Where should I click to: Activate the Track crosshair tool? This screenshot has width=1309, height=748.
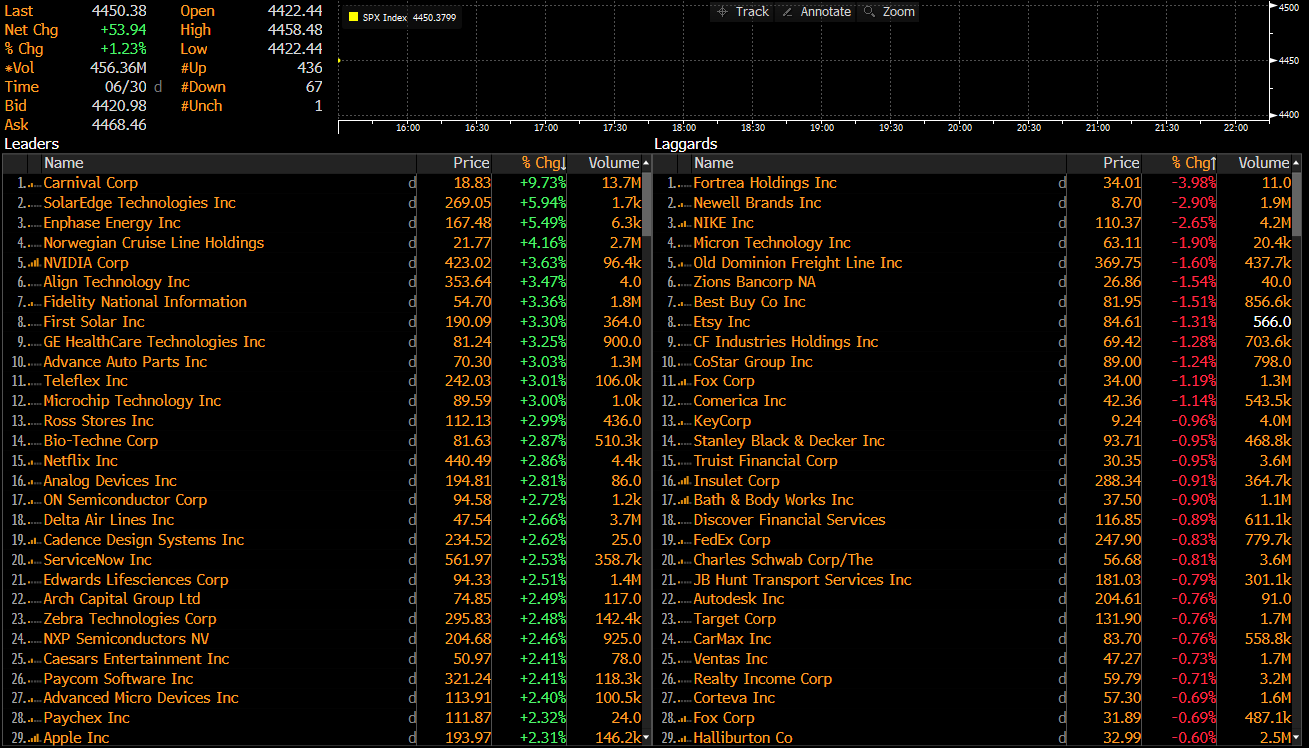(x=744, y=11)
